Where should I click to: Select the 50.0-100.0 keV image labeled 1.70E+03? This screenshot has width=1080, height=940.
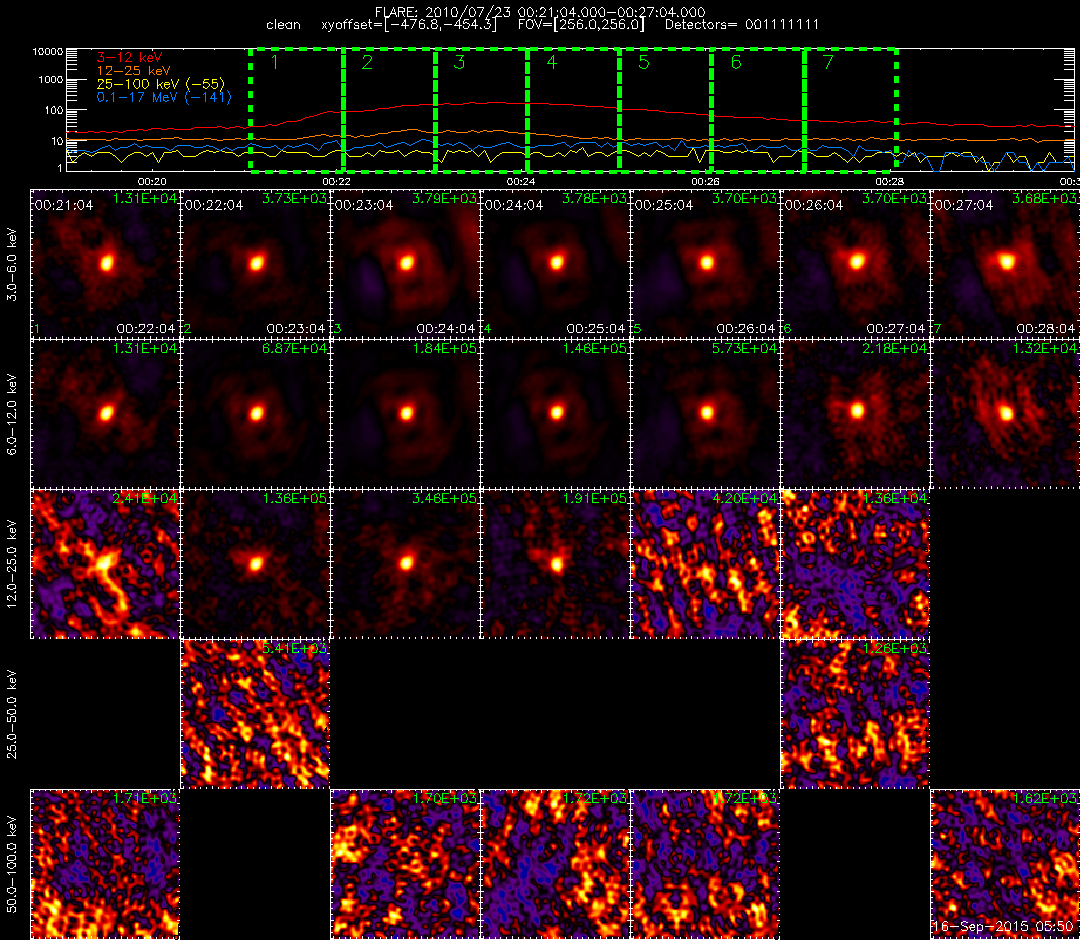click(405, 864)
